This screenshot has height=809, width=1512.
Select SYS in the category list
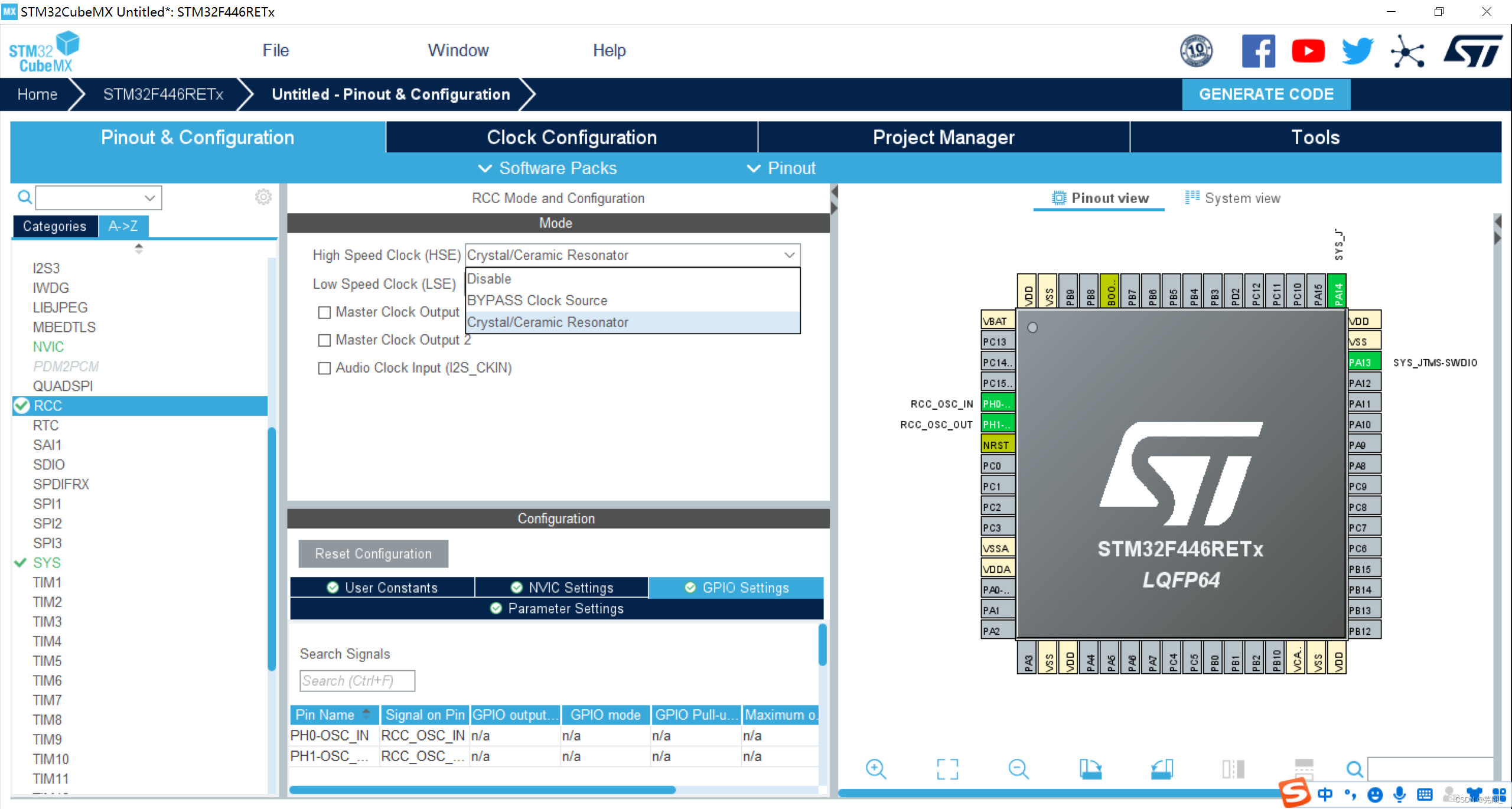pos(47,563)
